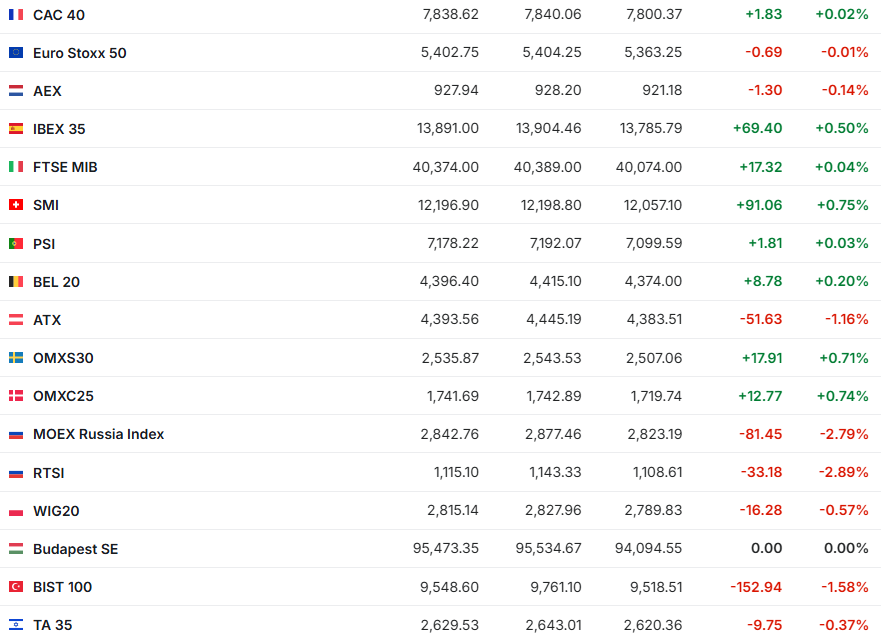Select the AEX index name
The height and width of the screenshot is (637, 881).
point(47,91)
